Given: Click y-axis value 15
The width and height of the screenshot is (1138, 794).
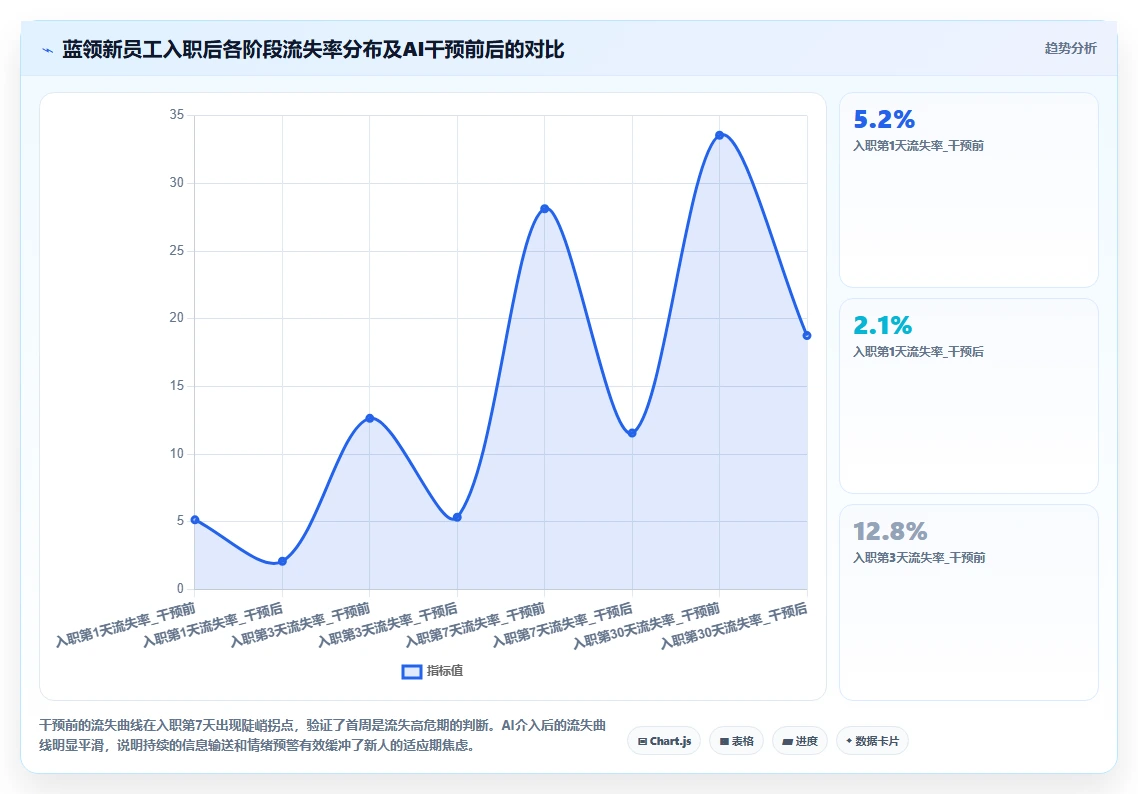Looking at the screenshot, I should [x=177, y=385].
